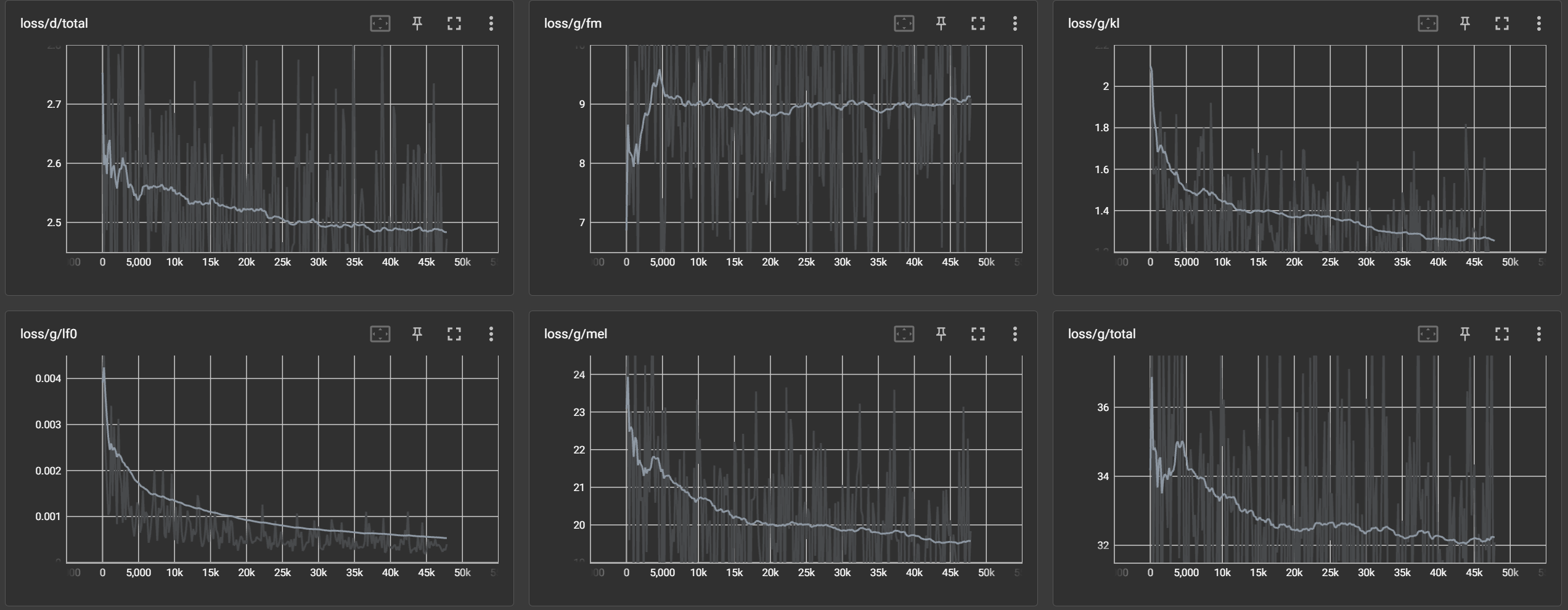Pin the loss/g/lf0 card

[x=417, y=334]
